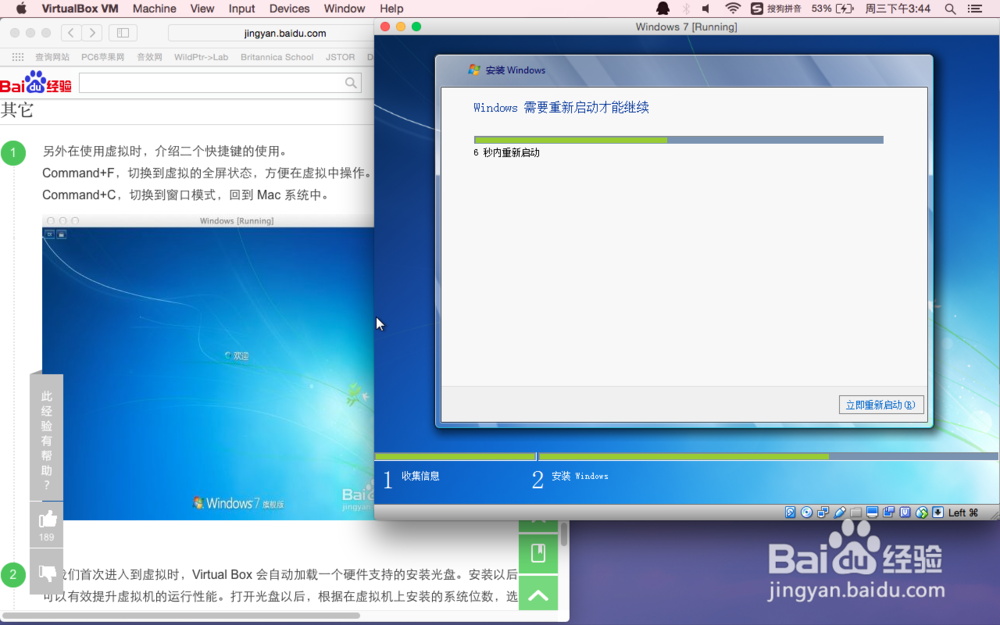The image size is (1000, 625).
Task: Open the View menu
Action: [202, 8]
